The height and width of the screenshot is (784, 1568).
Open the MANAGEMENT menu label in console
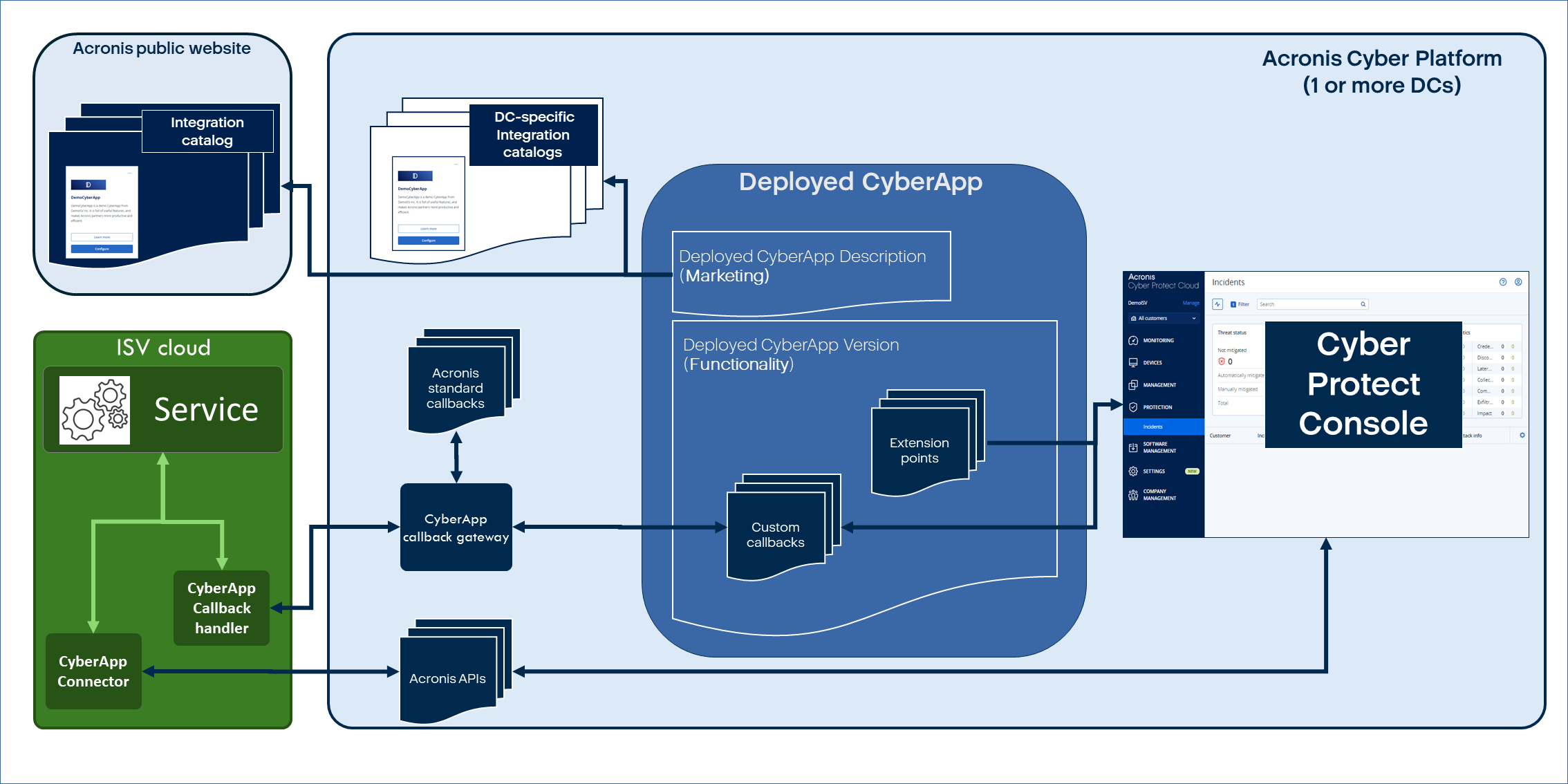click(x=1159, y=385)
